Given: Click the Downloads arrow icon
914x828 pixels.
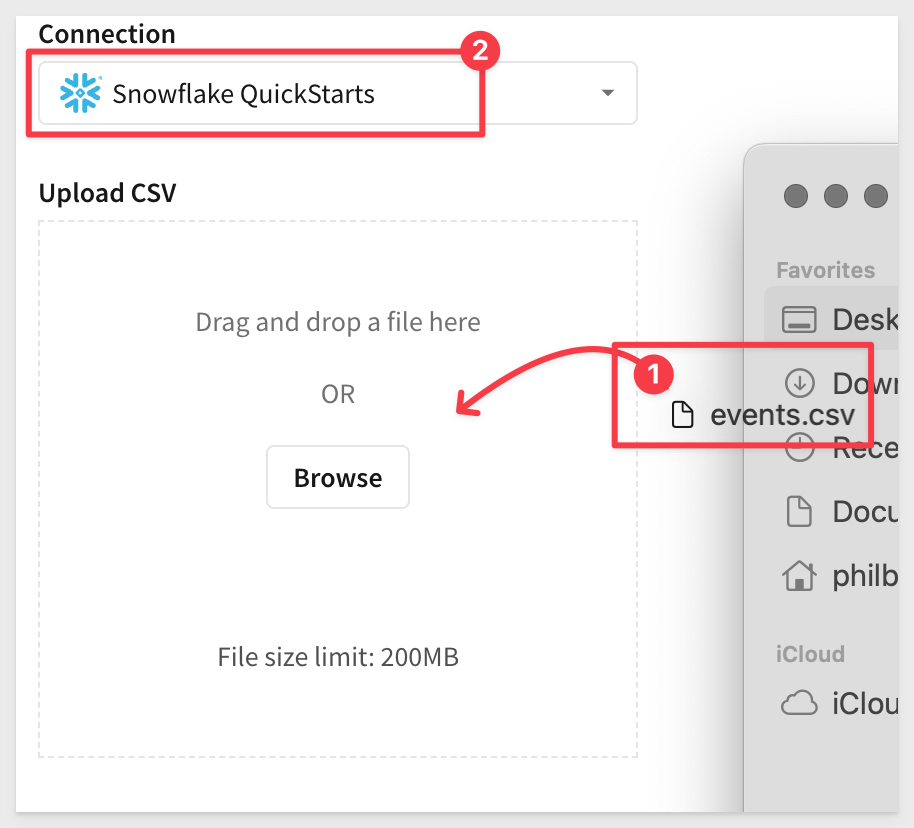Looking at the screenshot, I should [x=799, y=383].
